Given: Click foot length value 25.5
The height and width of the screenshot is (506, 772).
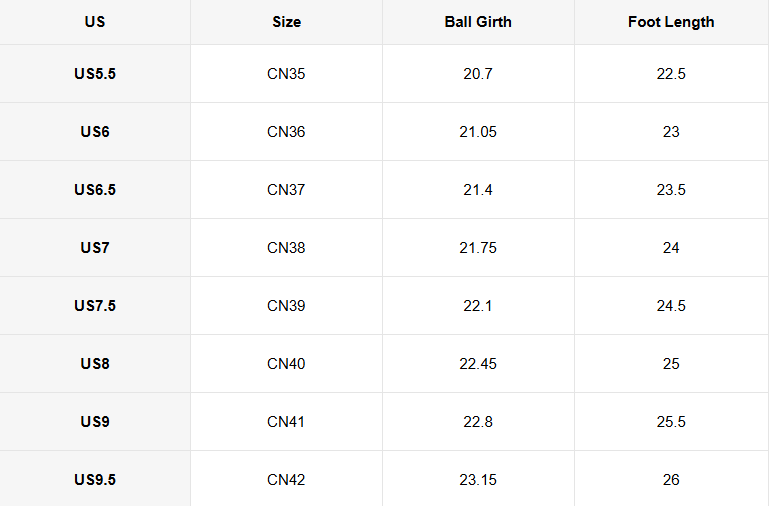Looking at the screenshot, I should (671, 422).
